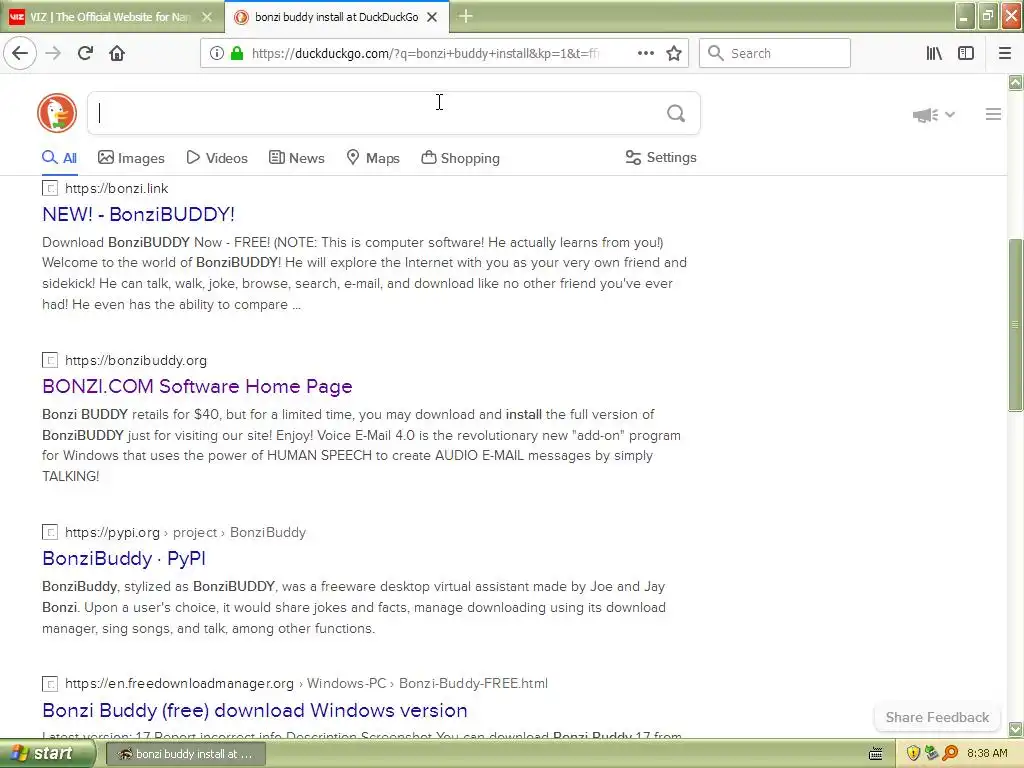Click the Firefox Search field
The height and width of the screenshot is (768, 1024).
click(x=775, y=53)
